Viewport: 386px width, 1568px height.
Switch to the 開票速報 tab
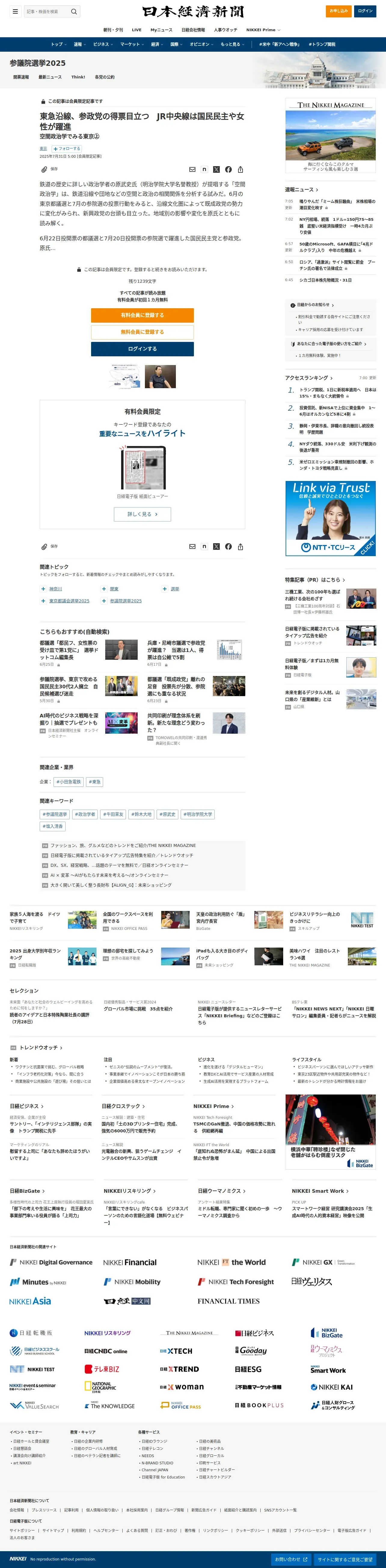(x=21, y=77)
